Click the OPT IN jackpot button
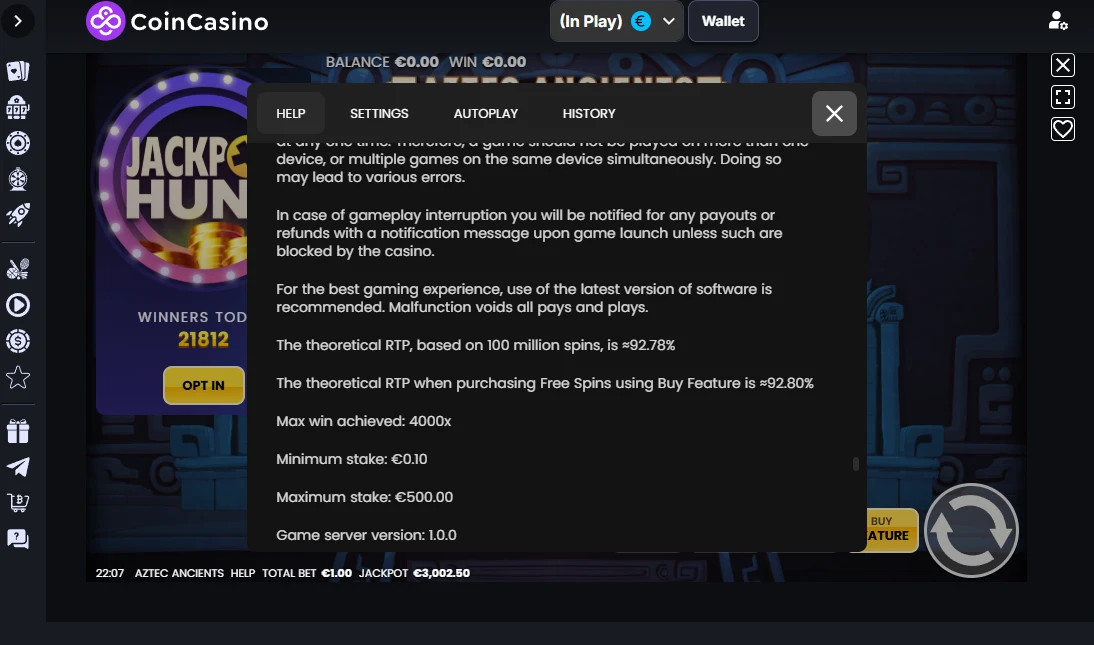 click(204, 385)
